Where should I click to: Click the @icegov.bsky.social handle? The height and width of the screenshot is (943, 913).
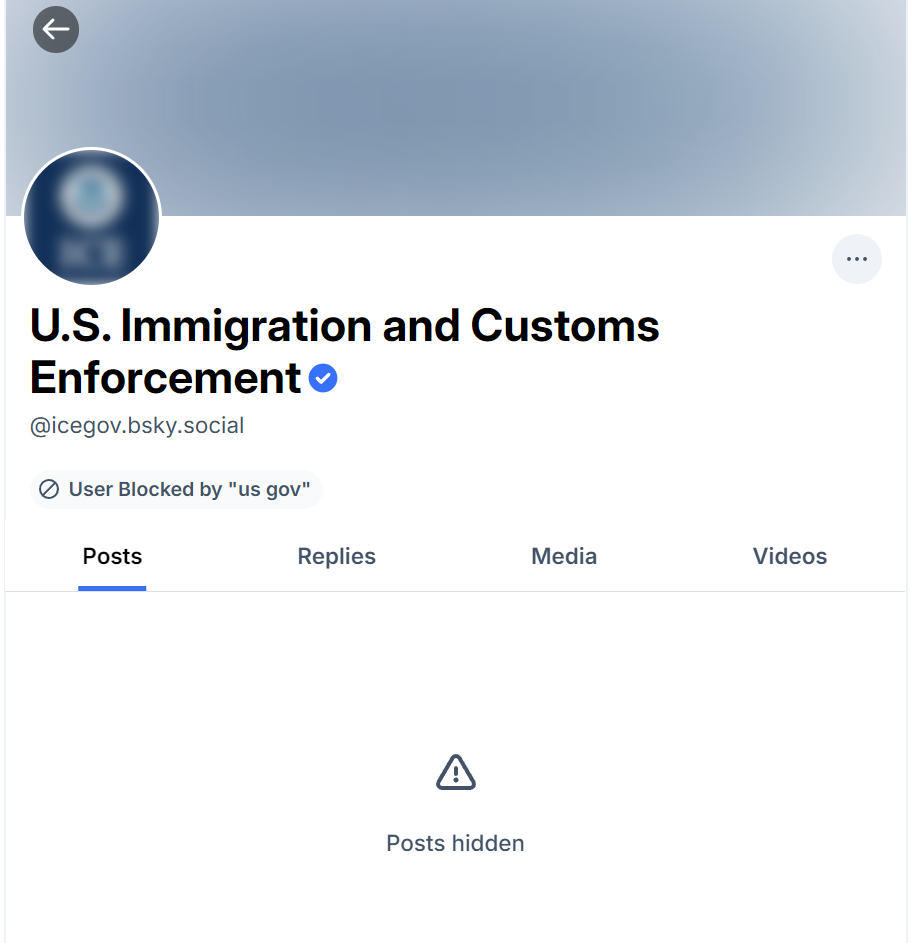[137, 426]
